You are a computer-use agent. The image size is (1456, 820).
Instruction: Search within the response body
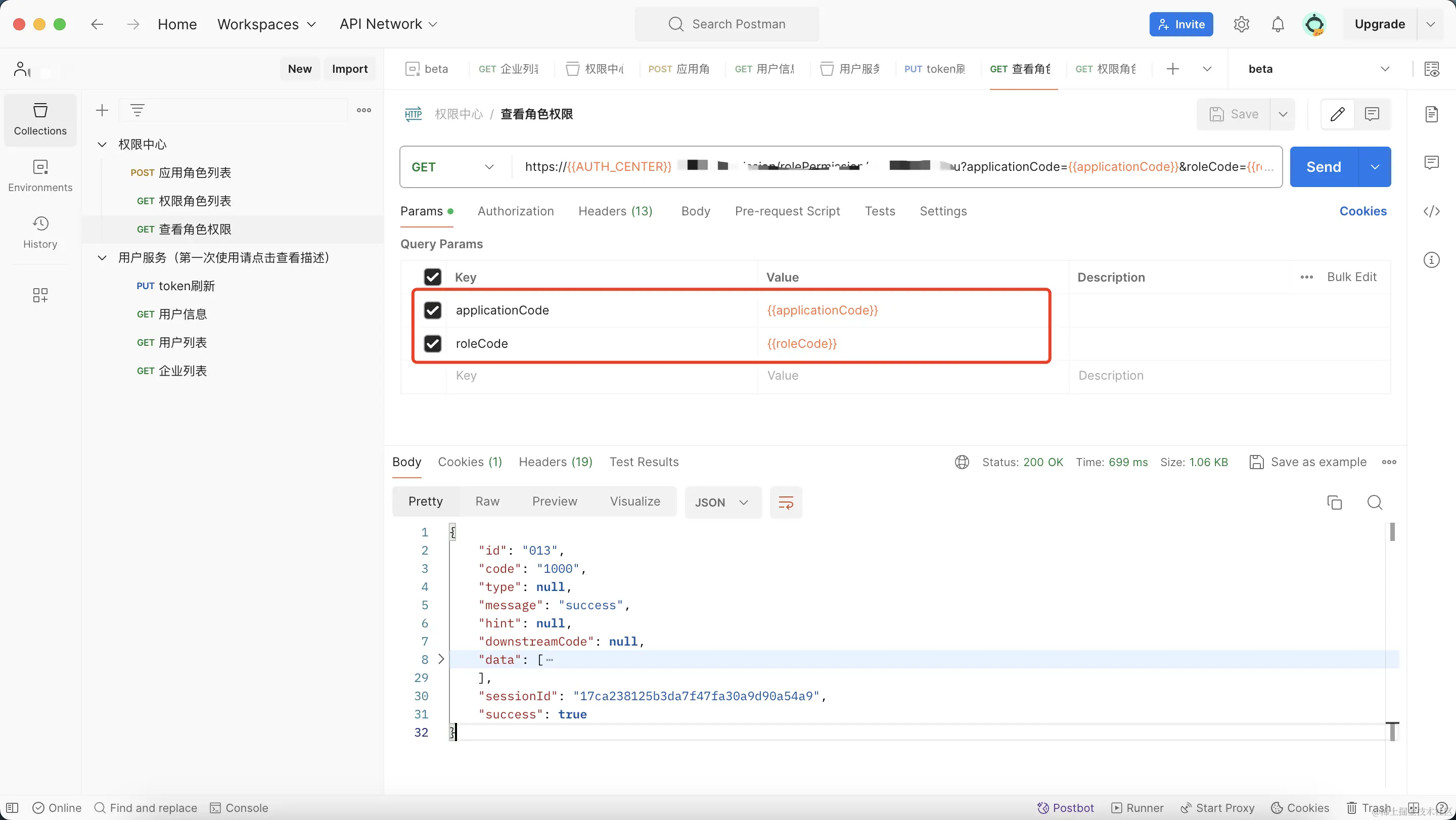click(1375, 503)
